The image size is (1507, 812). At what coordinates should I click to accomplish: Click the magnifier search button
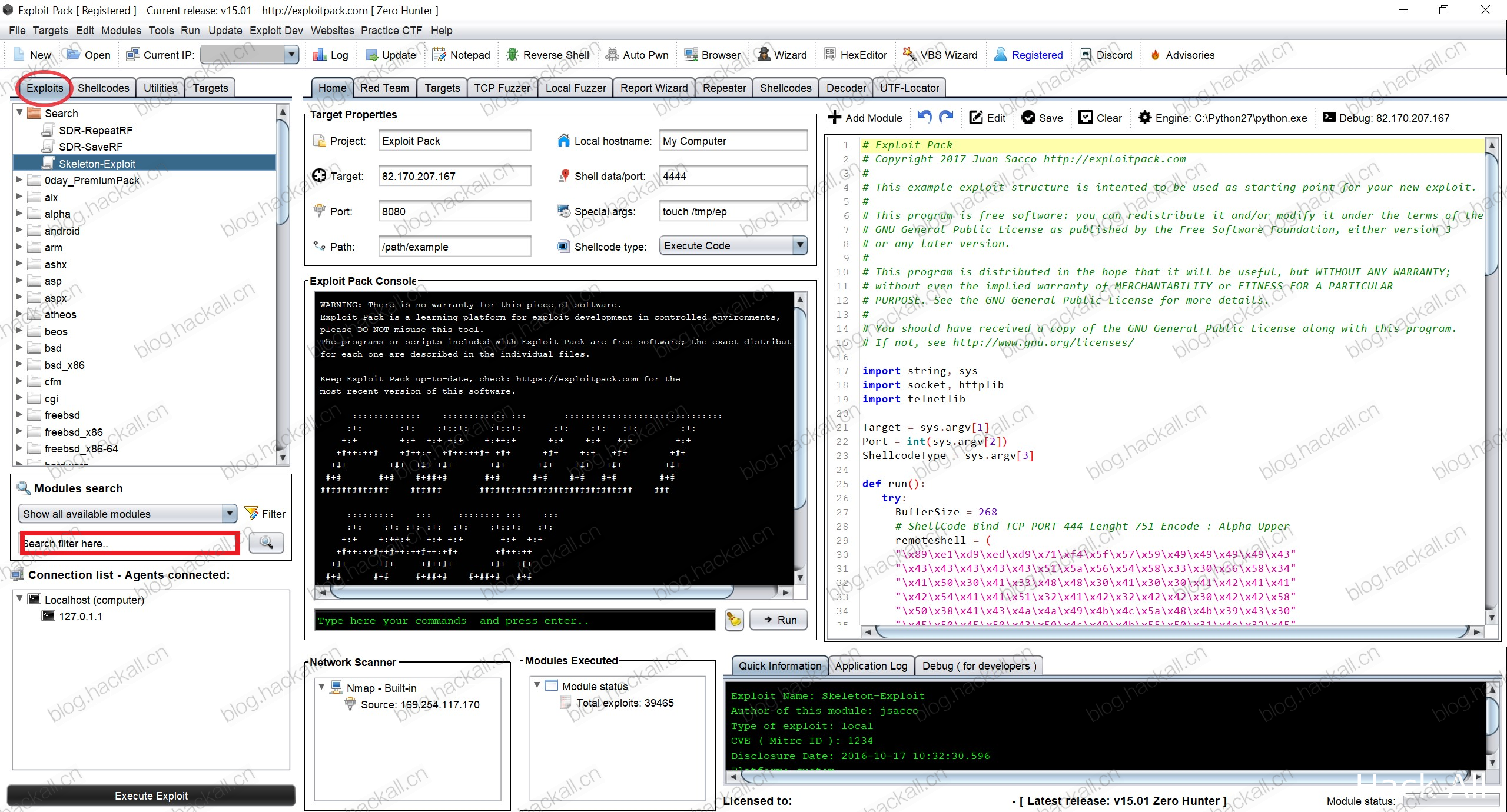pyautogui.click(x=267, y=543)
